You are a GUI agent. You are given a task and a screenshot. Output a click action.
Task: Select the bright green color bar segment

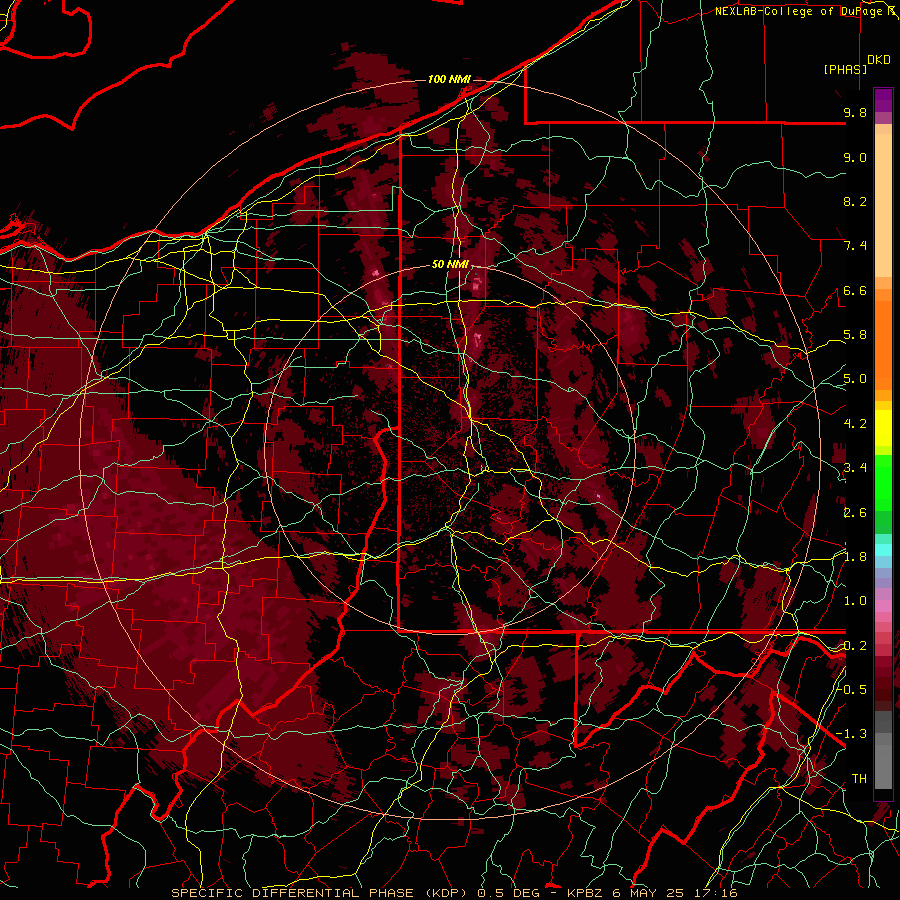click(883, 483)
